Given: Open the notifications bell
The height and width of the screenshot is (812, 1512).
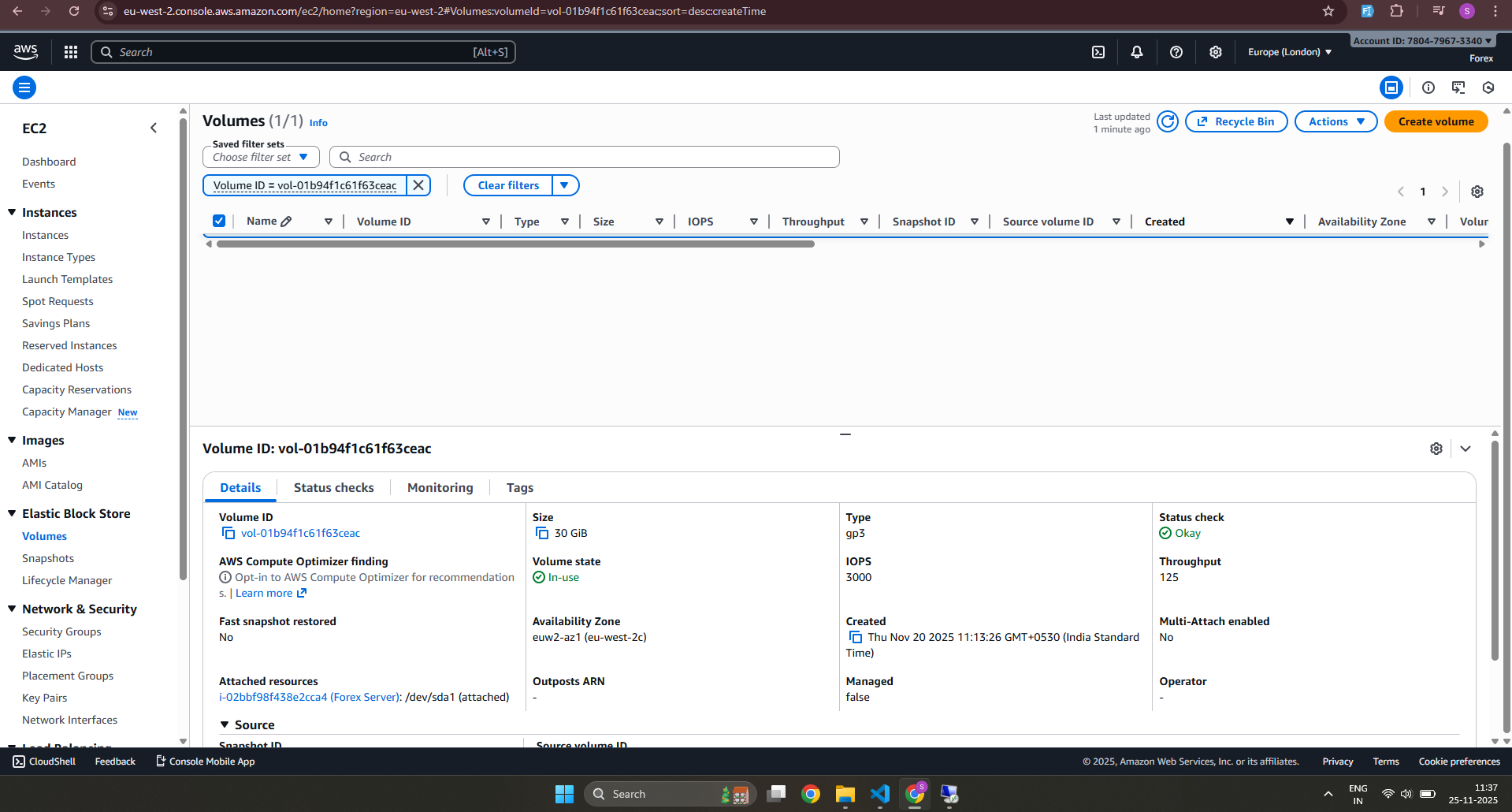Looking at the screenshot, I should pyautogui.click(x=1137, y=52).
